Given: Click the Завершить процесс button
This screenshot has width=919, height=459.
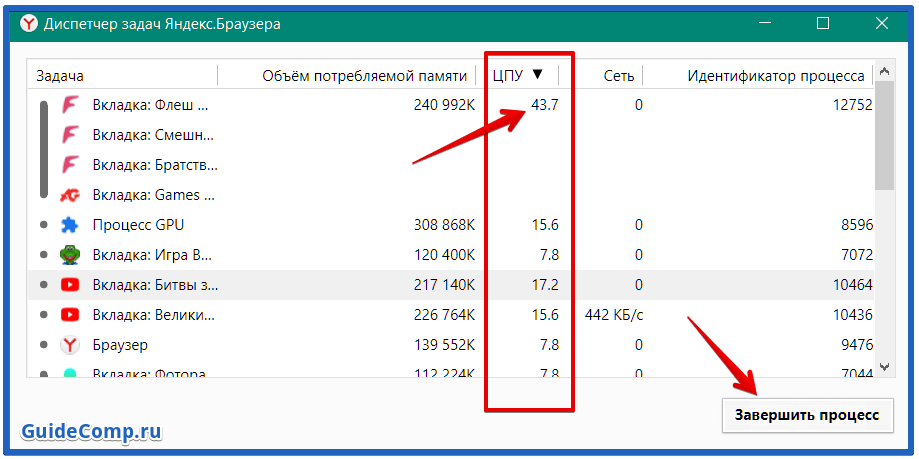Looking at the screenshot, I should click(807, 415).
